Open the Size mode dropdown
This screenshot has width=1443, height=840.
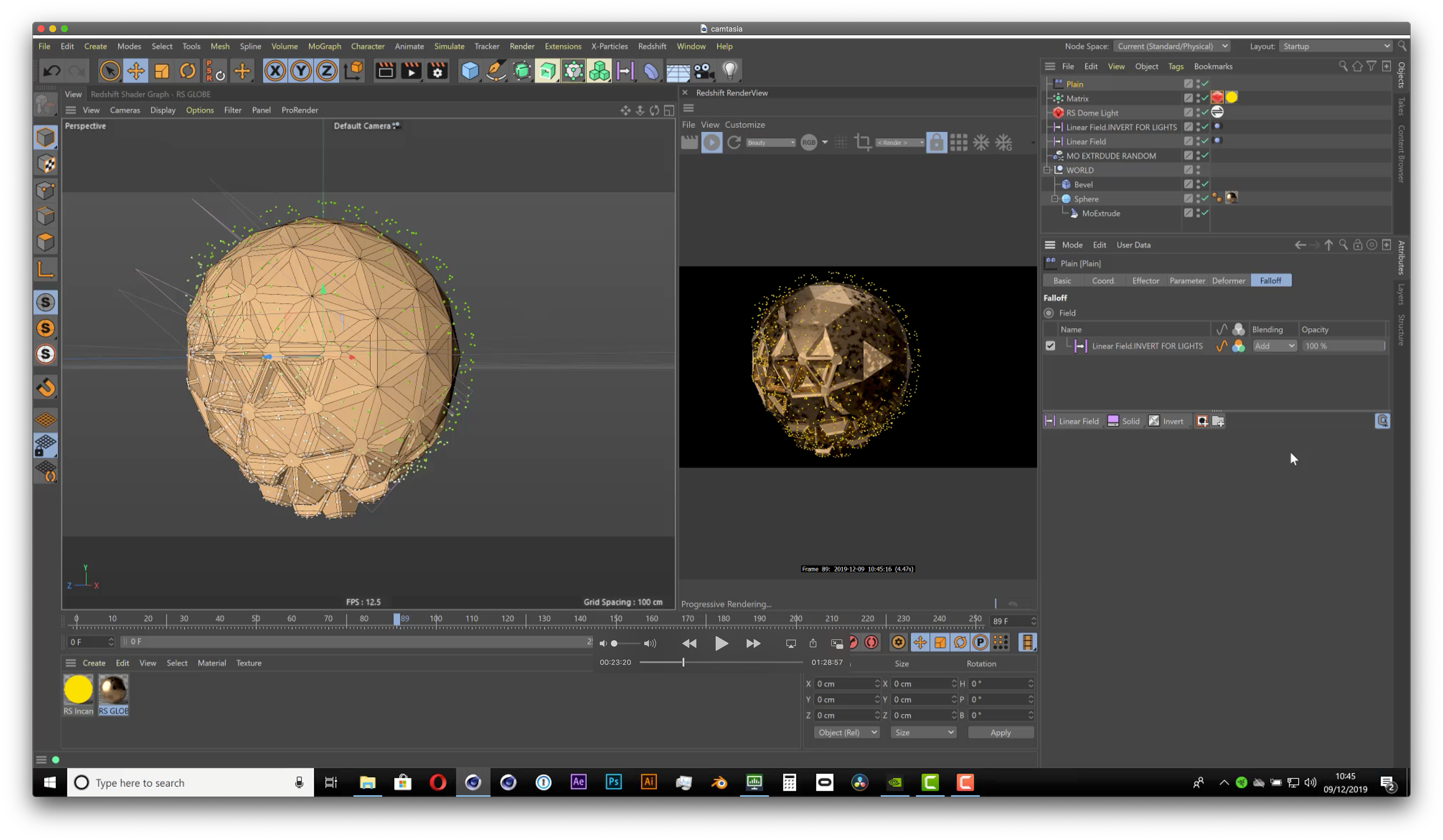923,733
